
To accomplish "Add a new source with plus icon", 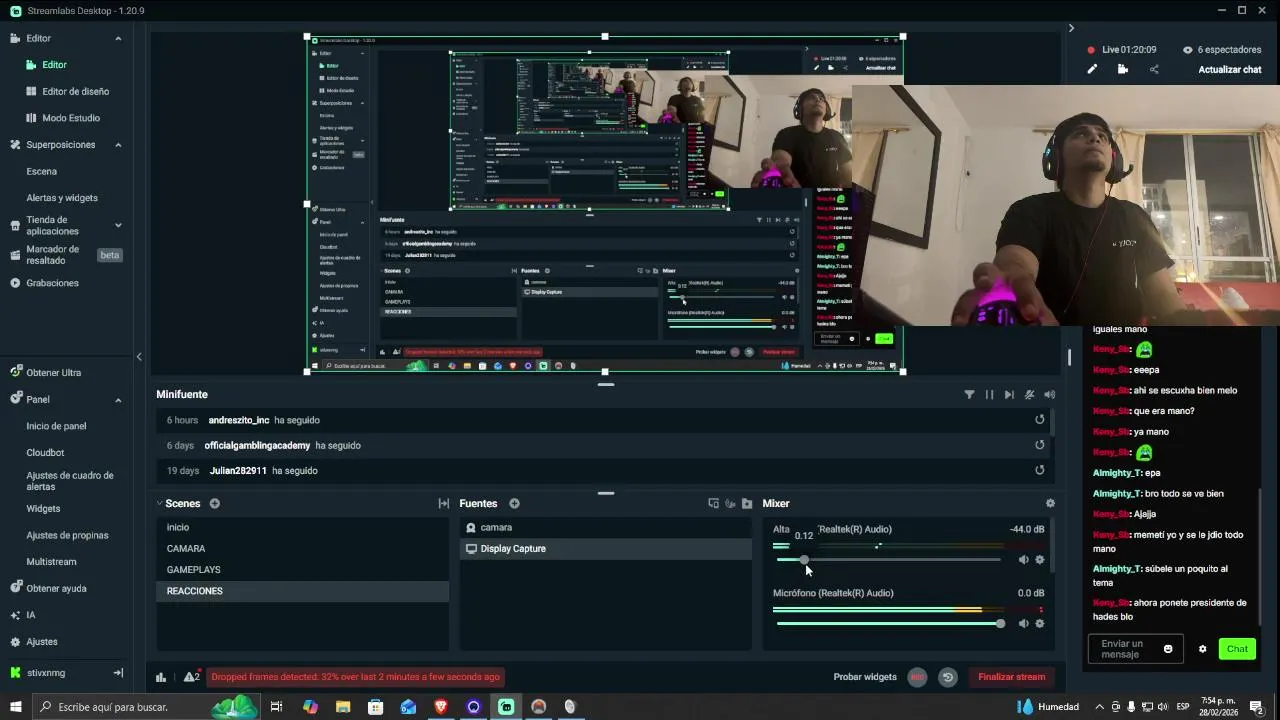I will pos(514,504).
